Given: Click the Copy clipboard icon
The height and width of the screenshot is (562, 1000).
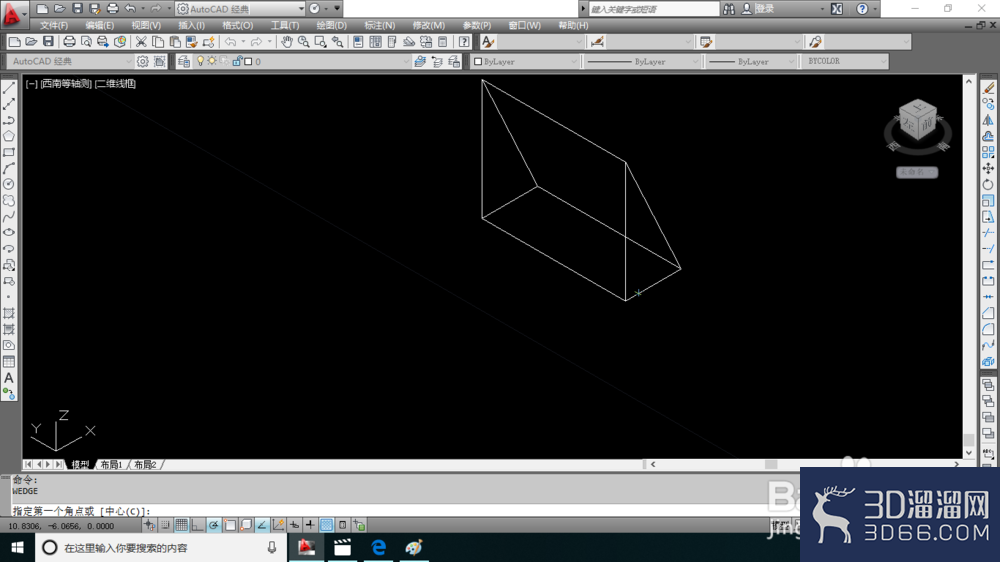Looking at the screenshot, I should click(158, 42).
